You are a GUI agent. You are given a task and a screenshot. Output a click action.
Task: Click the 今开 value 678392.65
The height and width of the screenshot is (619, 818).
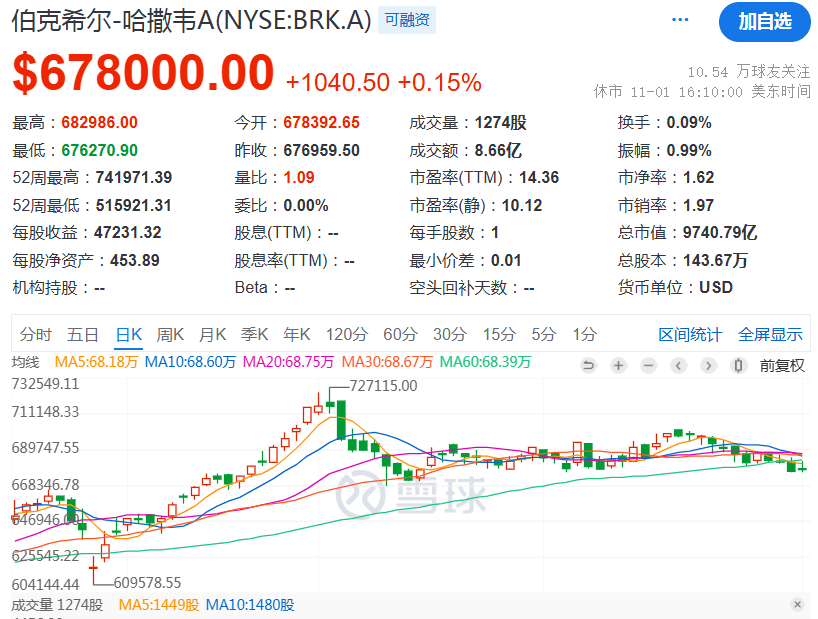click(321, 123)
